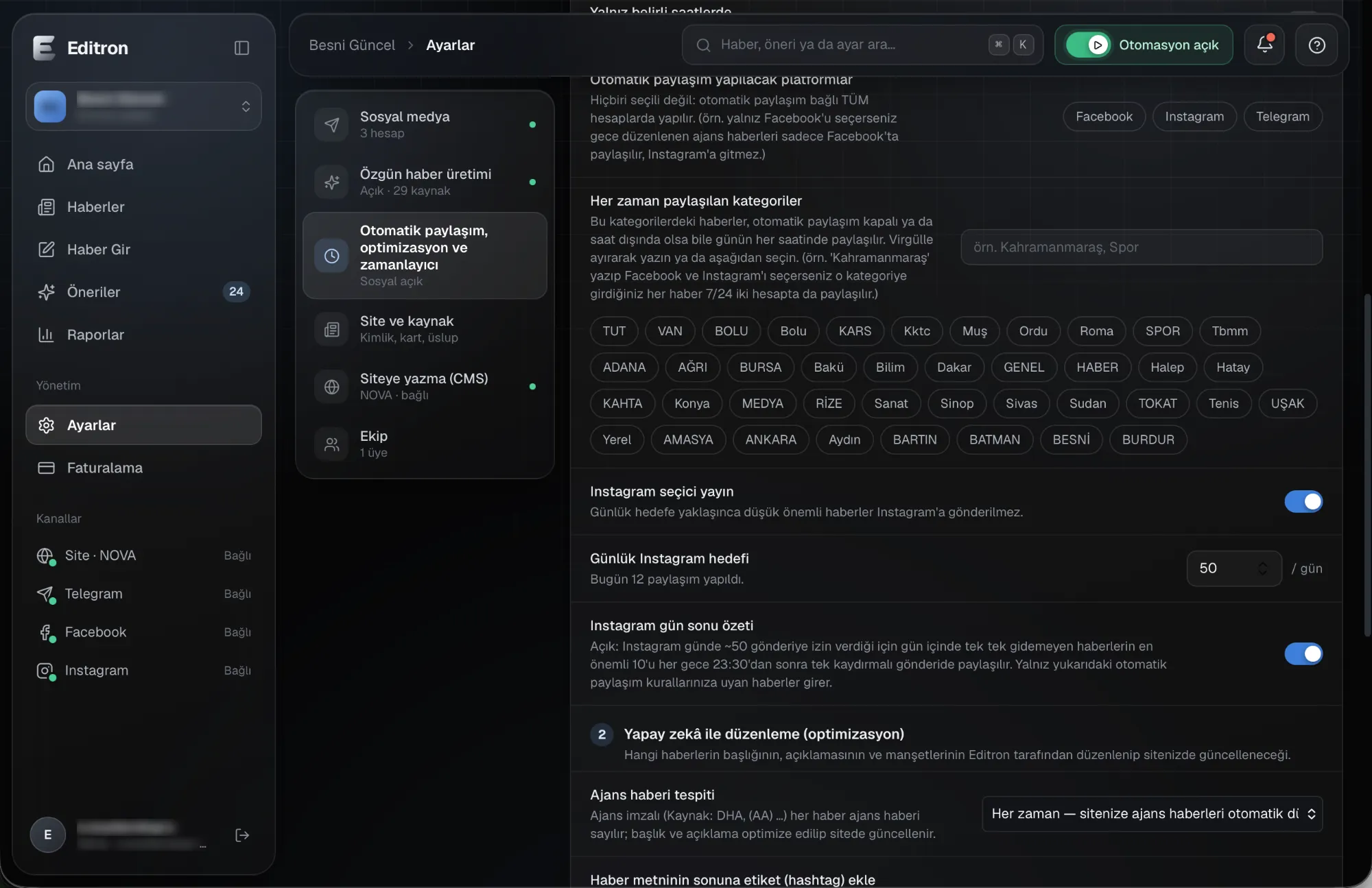Click the logout icon beside user profile
The width and height of the screenshot is (1372, 888).
[241, 835]
